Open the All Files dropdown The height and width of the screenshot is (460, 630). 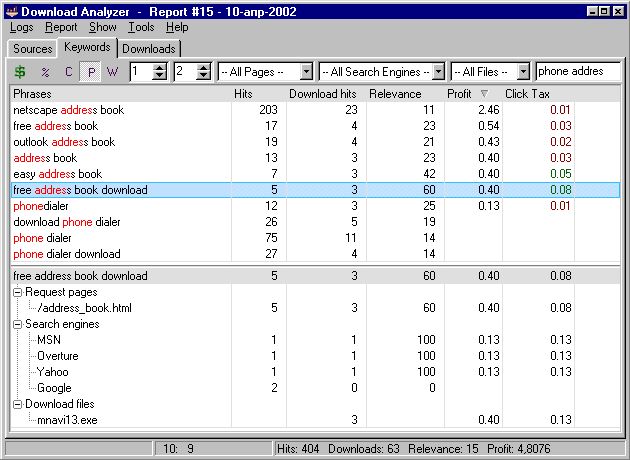(523, 72)
